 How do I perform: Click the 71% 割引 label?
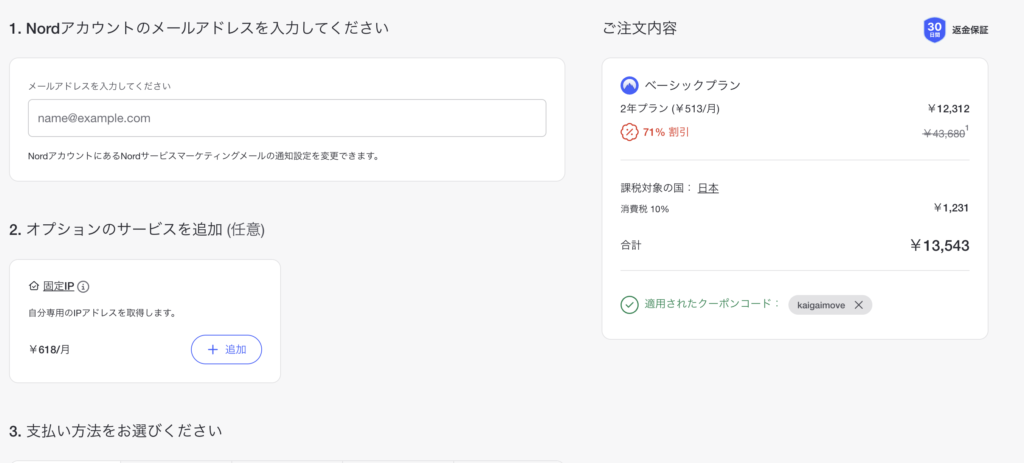(666, 132)
